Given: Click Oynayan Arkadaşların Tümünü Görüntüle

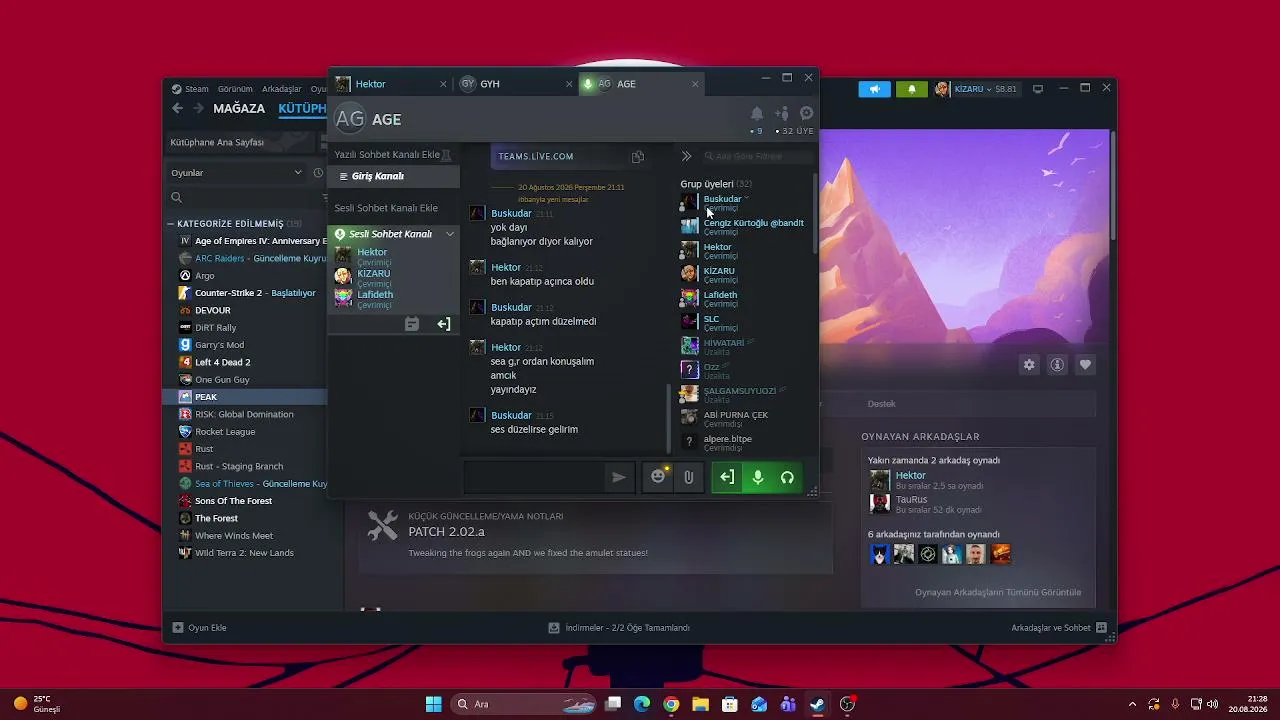Looking at the screenshot, I should tap(998, 592).
